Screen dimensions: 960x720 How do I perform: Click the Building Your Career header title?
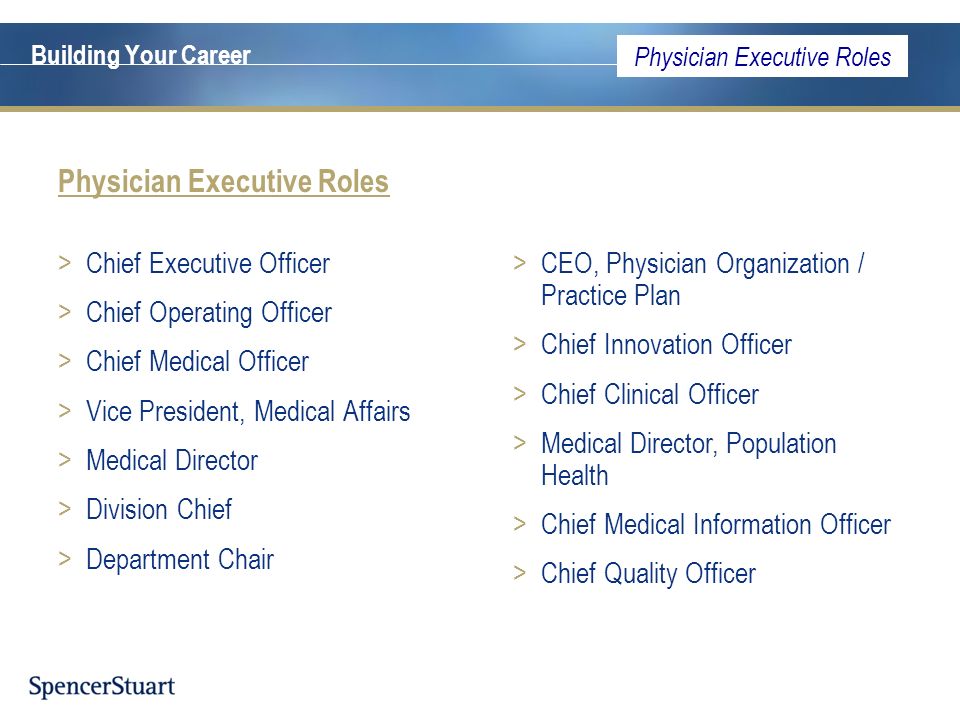(x=141, y=55)
